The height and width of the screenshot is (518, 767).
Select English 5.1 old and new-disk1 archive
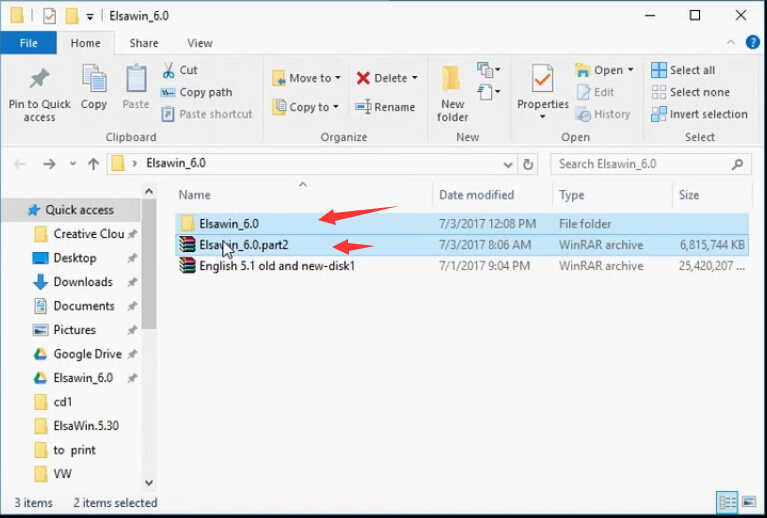click(462, 266)
